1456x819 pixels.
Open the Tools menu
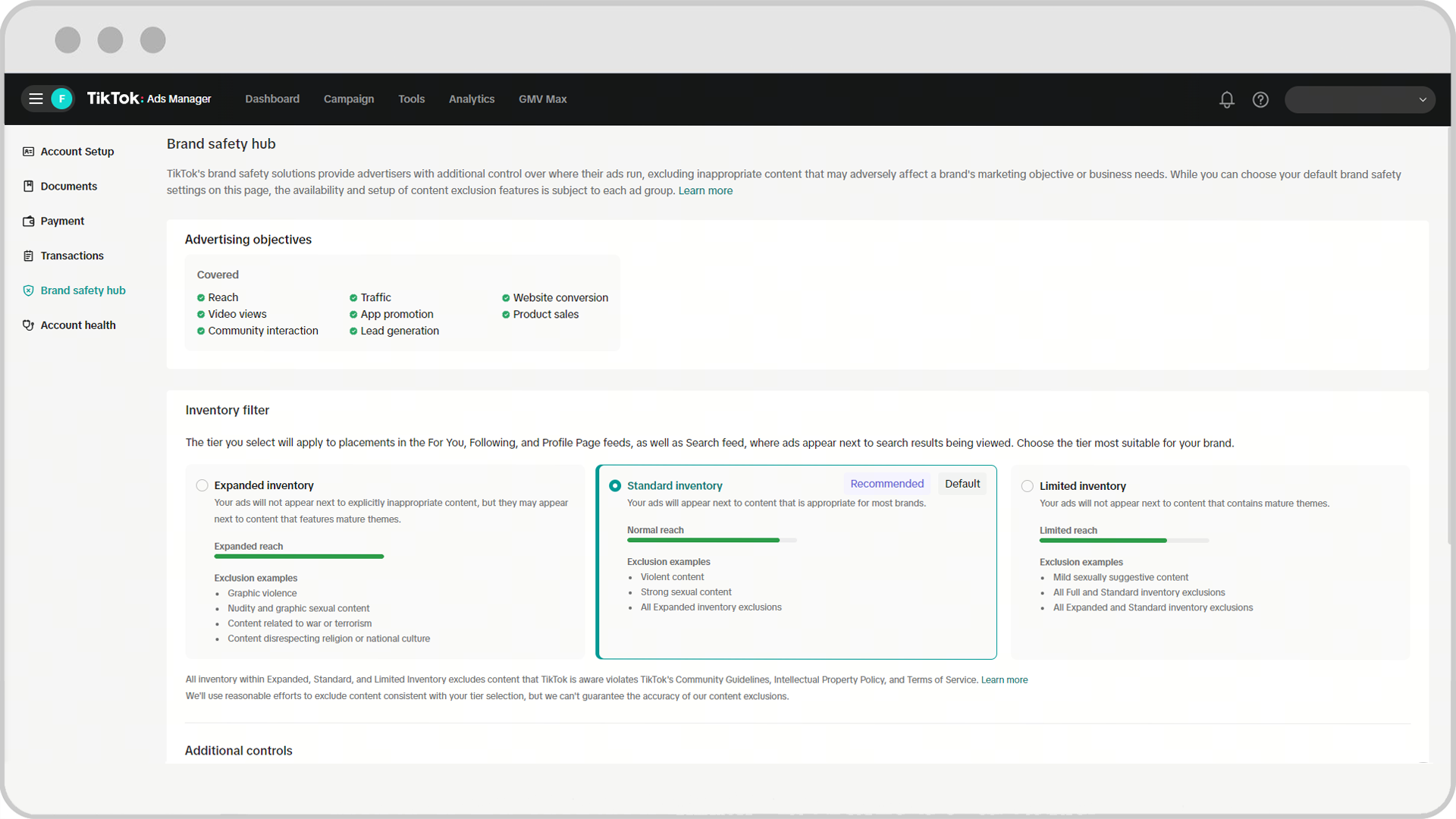(411, 99)
